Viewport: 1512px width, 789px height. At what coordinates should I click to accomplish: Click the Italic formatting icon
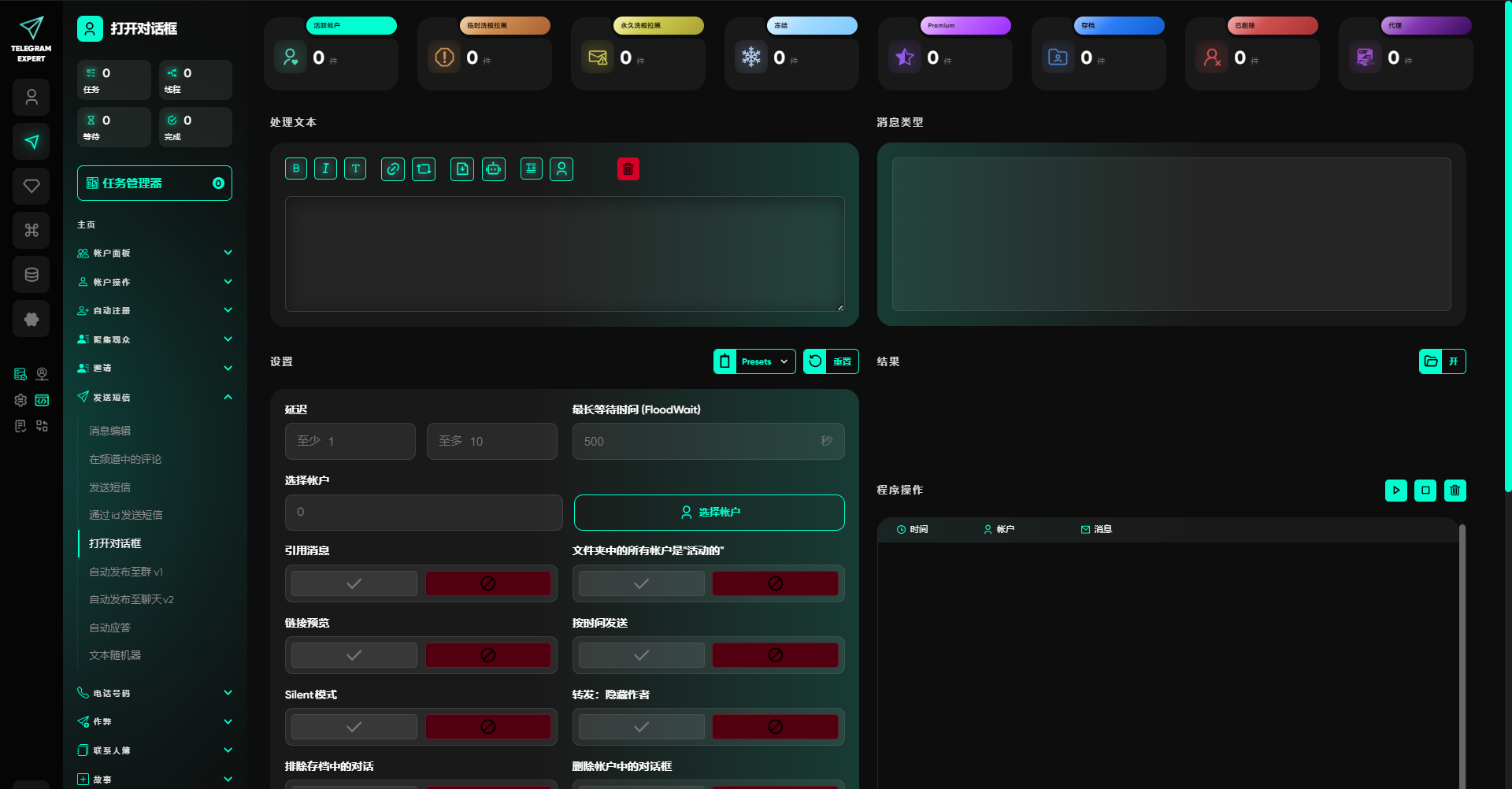(325, 169)
